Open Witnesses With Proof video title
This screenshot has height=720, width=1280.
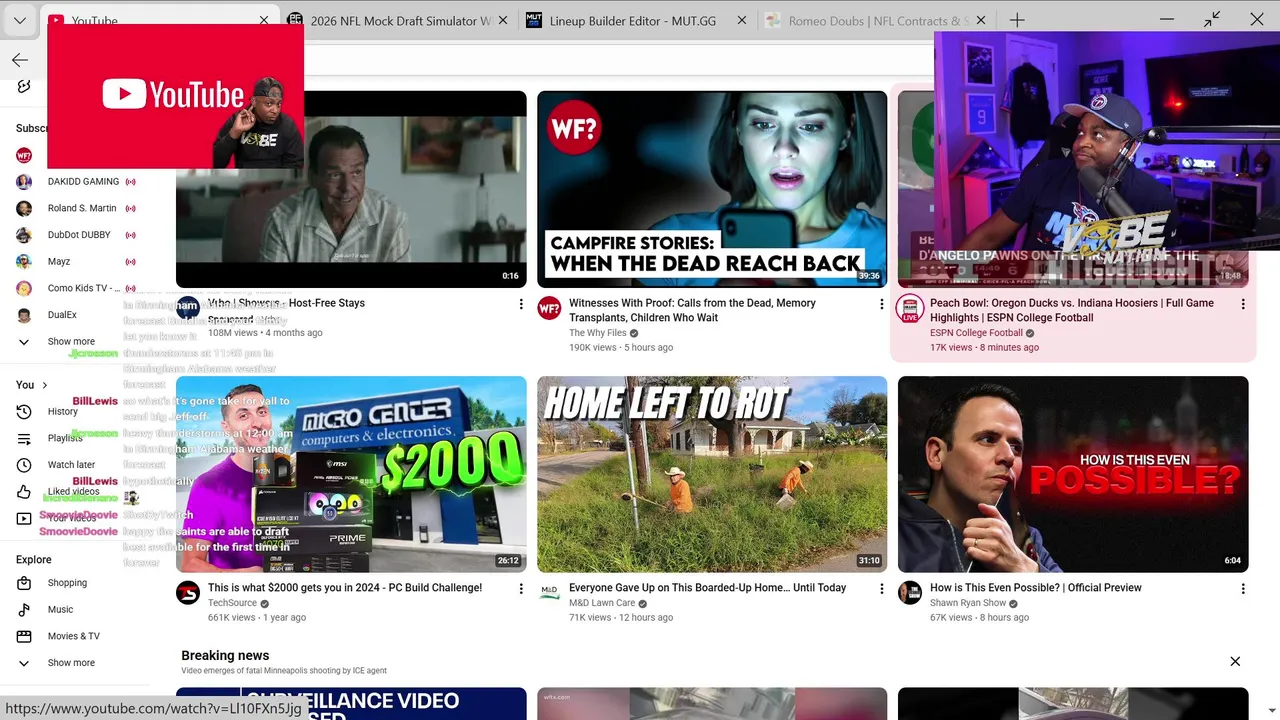(692, 310)
